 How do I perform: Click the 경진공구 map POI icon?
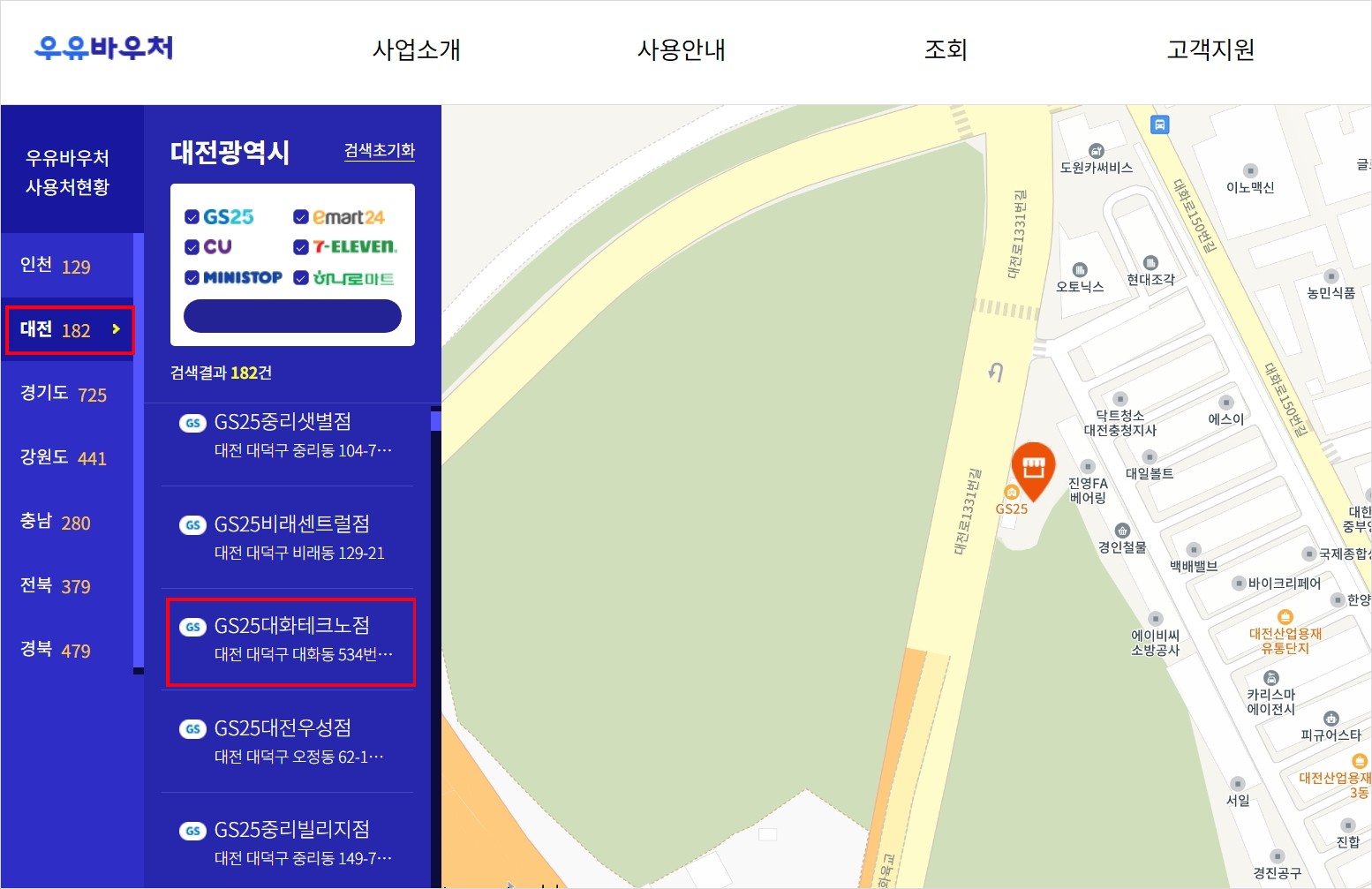coord(1278,856)
